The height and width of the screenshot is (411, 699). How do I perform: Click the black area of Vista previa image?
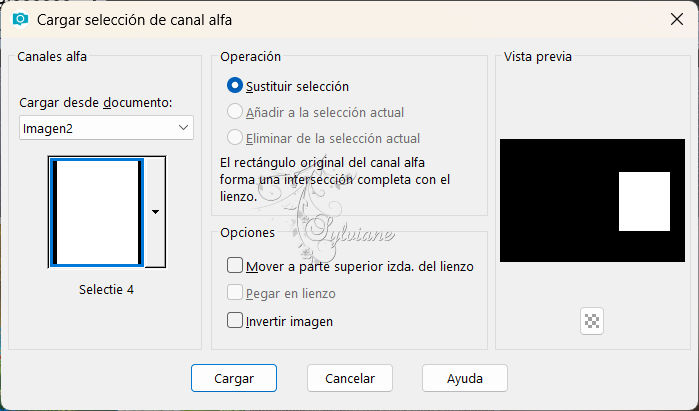click(x=557, y=201)
